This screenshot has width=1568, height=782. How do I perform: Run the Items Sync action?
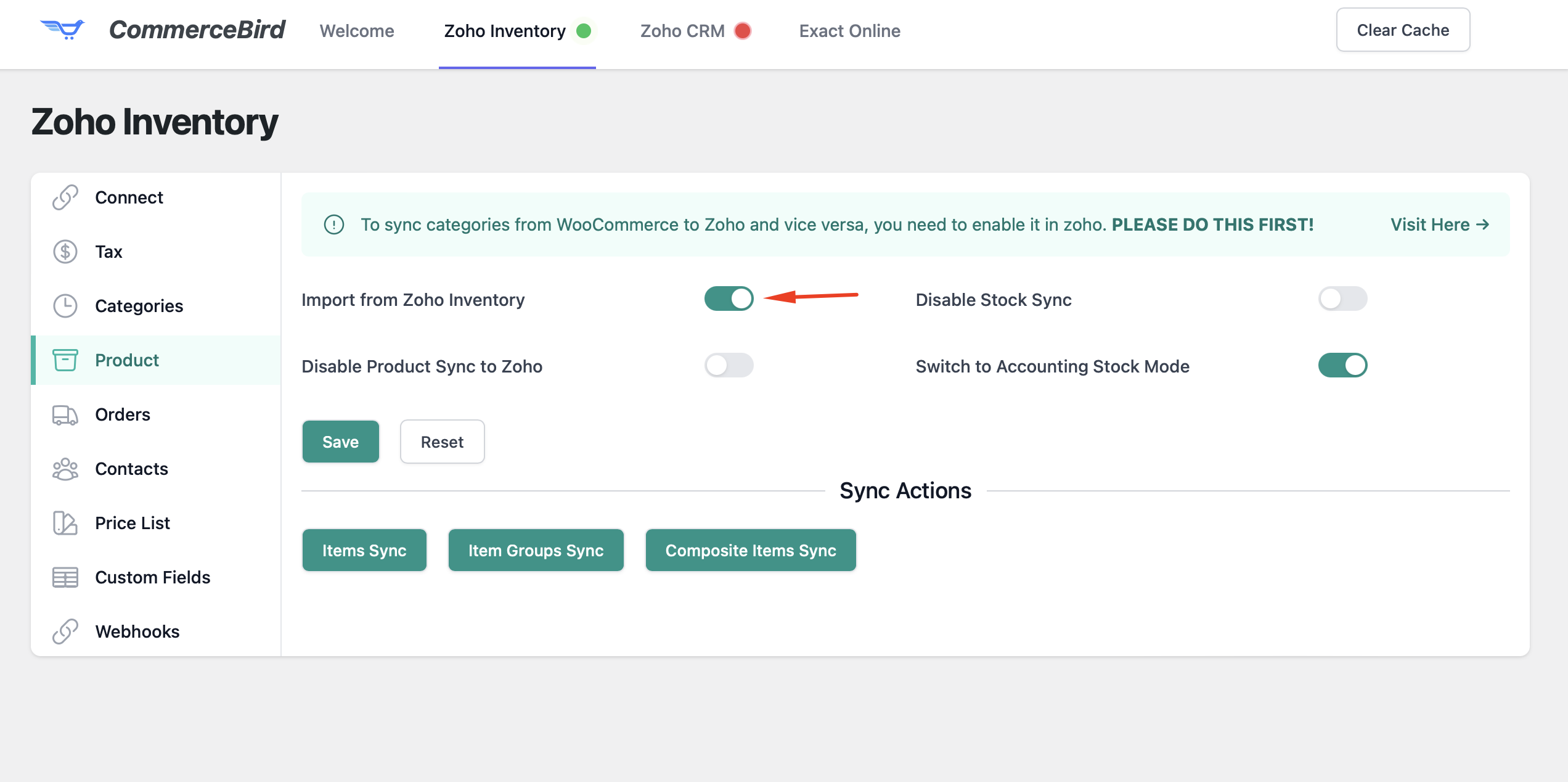click(x=364, y=550)
